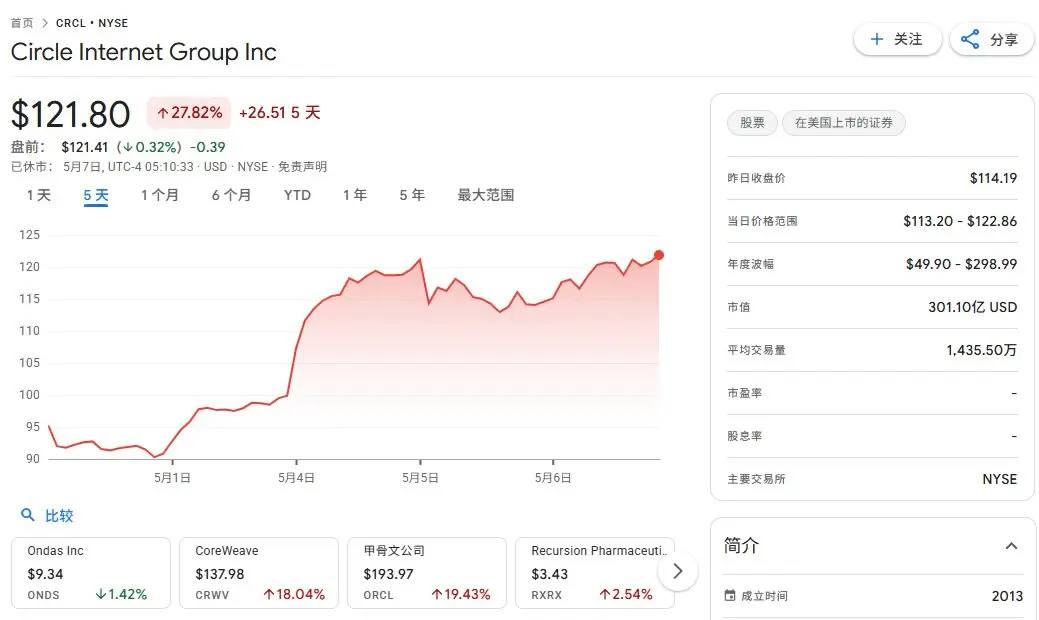1039x620 pixels.
Task: Click the ONDS 1.42% change value
Action: (x=121, y=594)
